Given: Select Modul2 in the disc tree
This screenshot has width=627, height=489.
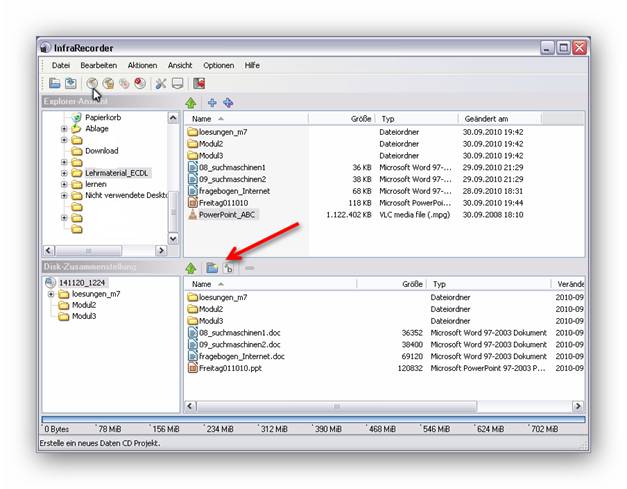Looking at the screenshot, I should click(84, 305).
